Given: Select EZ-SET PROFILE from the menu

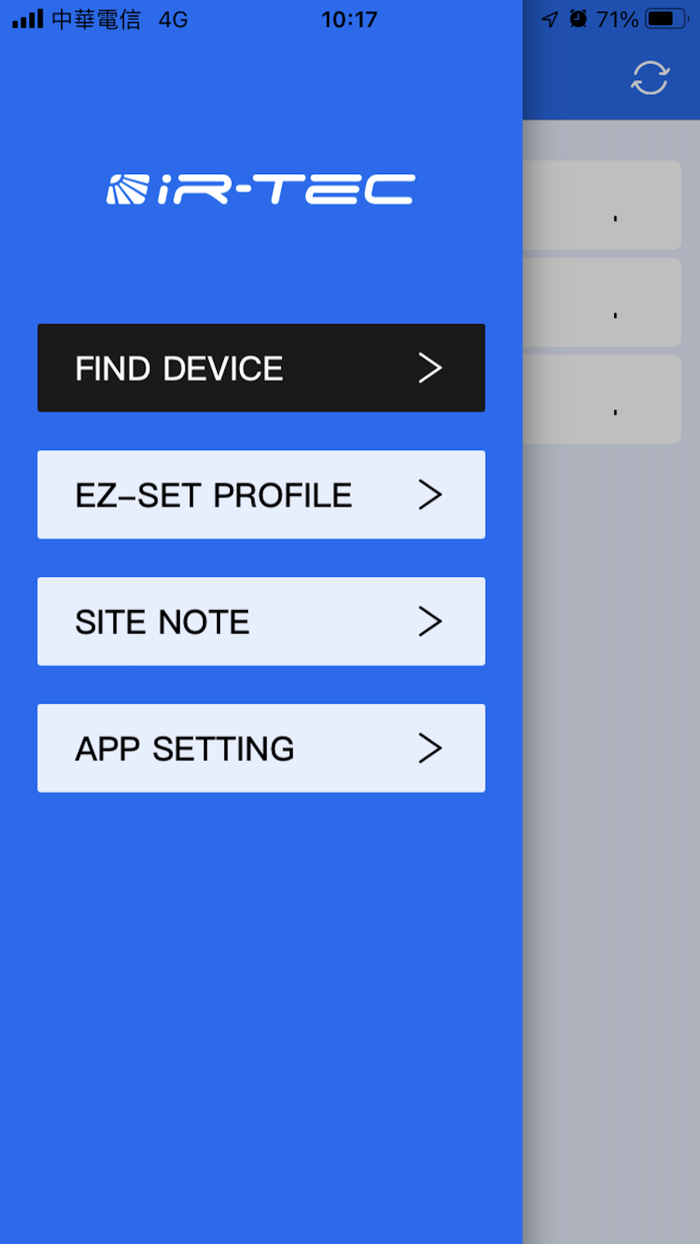Looking at the screenshot, I should tap(260, 494).
